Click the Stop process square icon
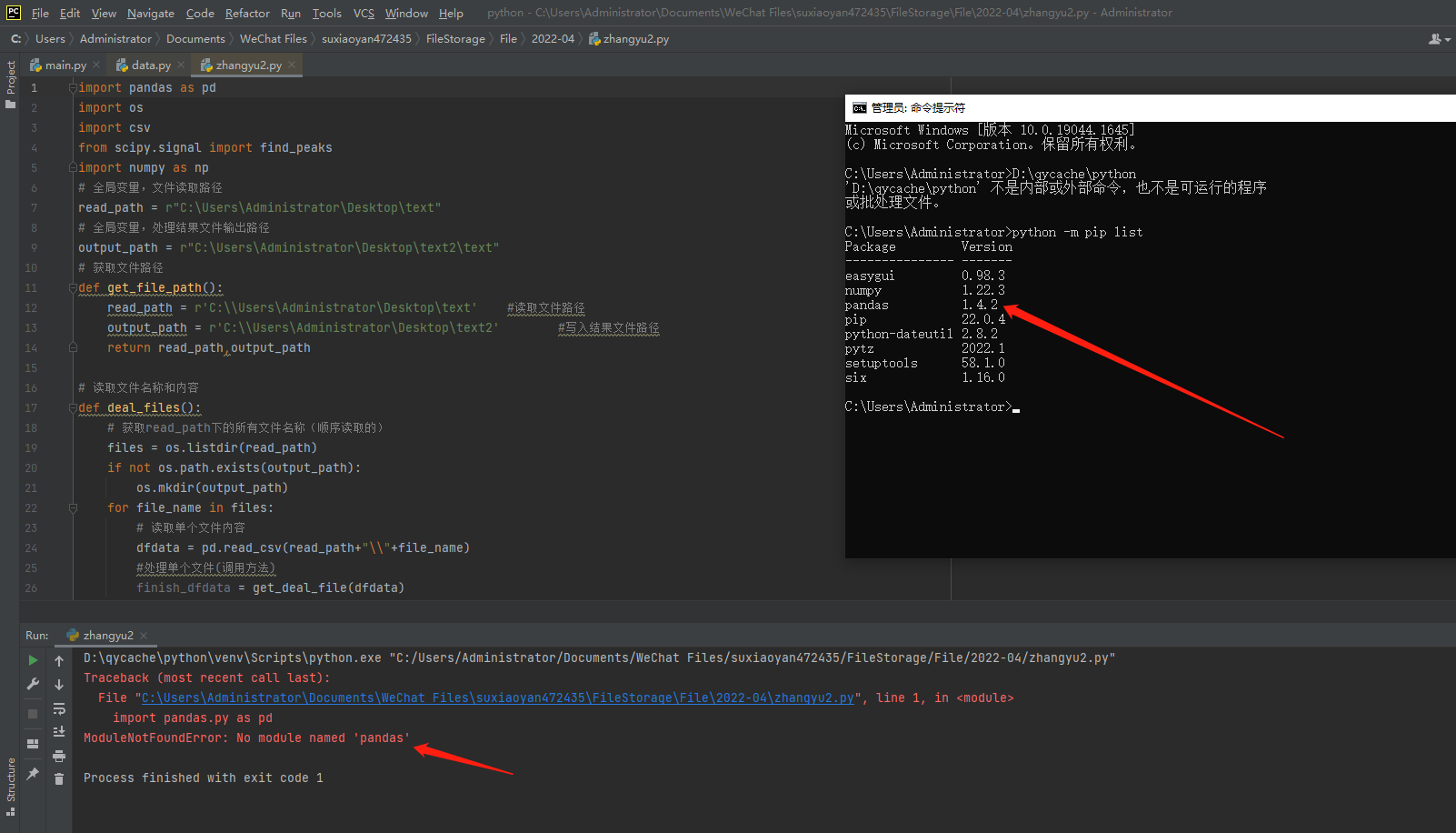Viewport: 1456px width, 833px height. tap(33, 714)
